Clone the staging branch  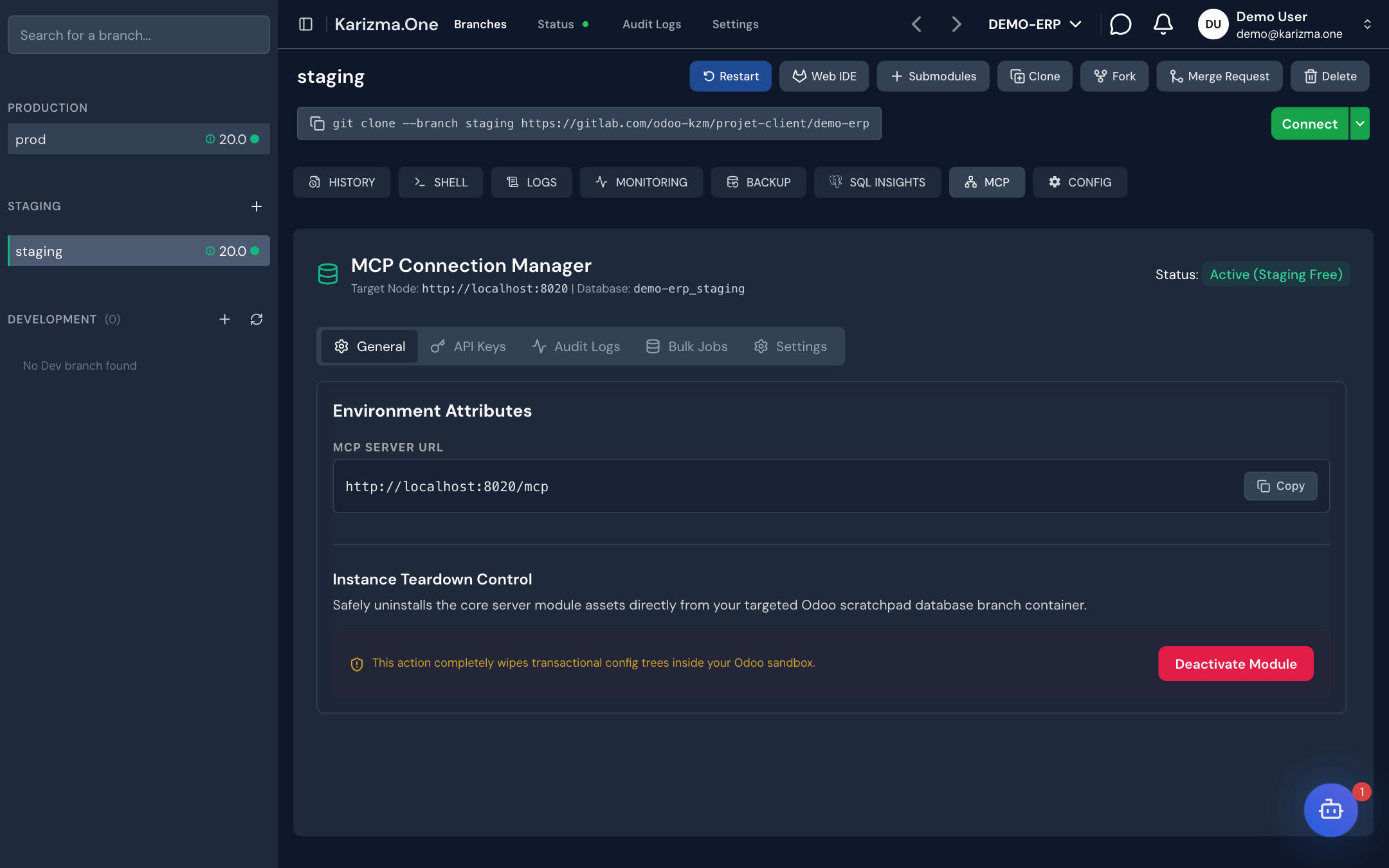[x=1035, y=77]
